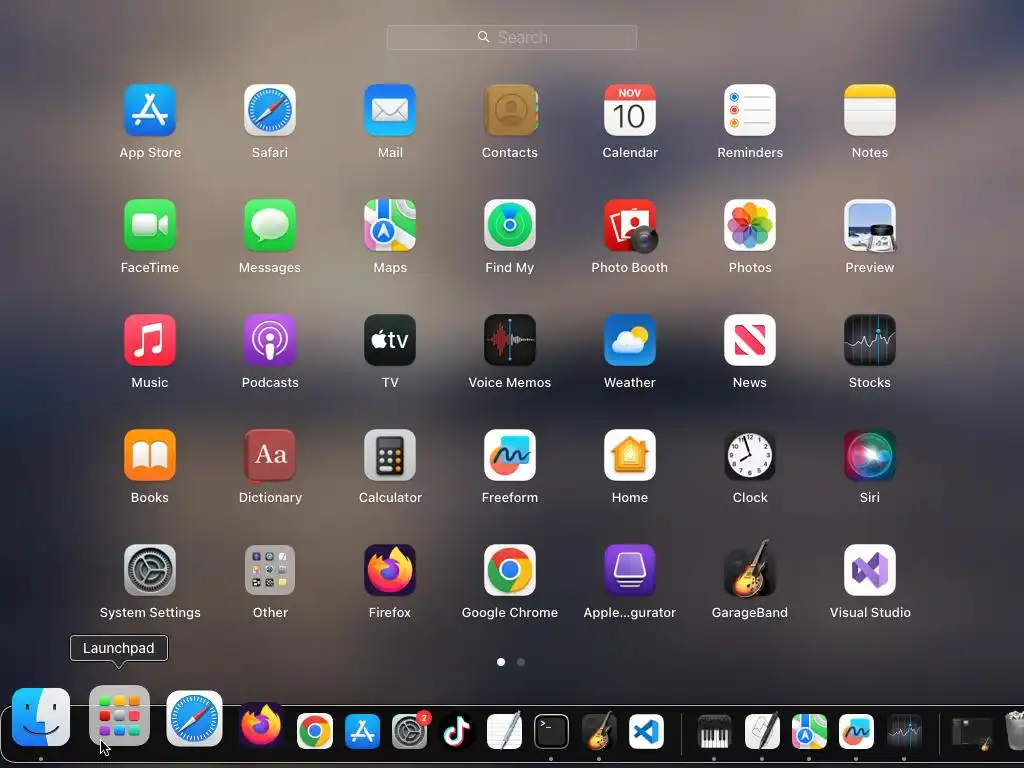This screenshot has width=1024, height=768.
Task: Open the Photos app
Action: [x=750, y=225]
